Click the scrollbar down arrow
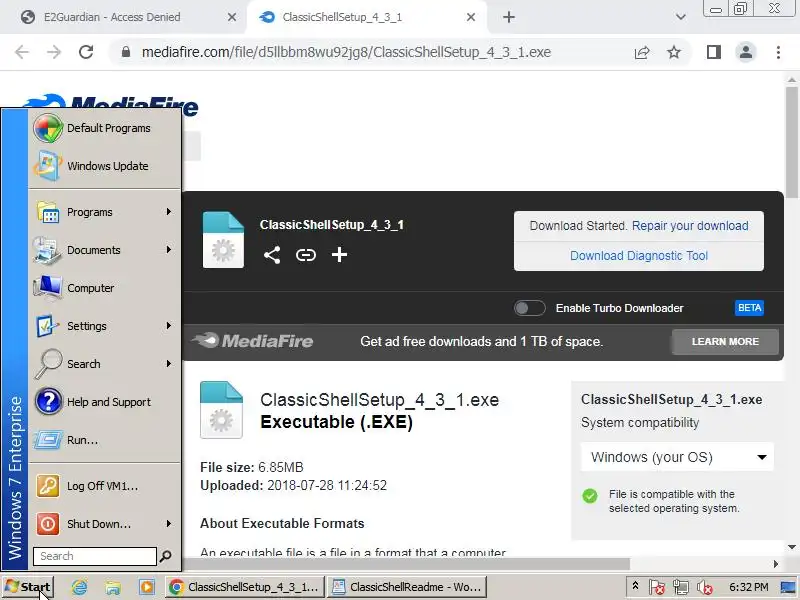Image resolution: width=800 pixels, height=600 pixels. click(792, 547)
